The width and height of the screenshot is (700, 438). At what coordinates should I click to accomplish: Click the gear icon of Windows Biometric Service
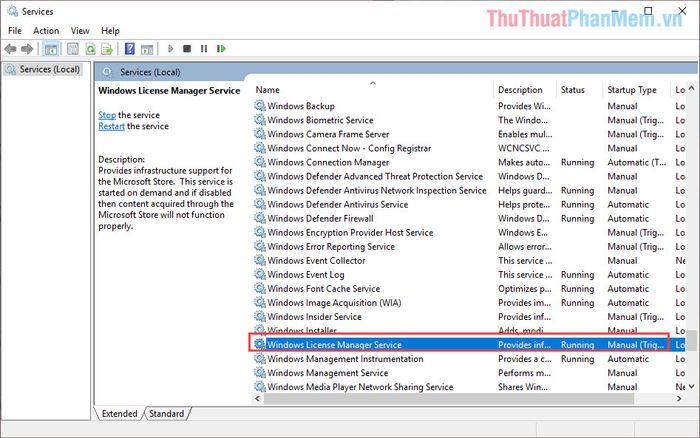(260, 120)
